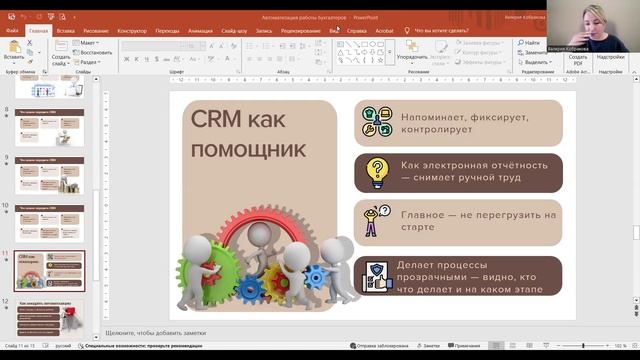Select slide 8 thumbnail

pos(49,127)
